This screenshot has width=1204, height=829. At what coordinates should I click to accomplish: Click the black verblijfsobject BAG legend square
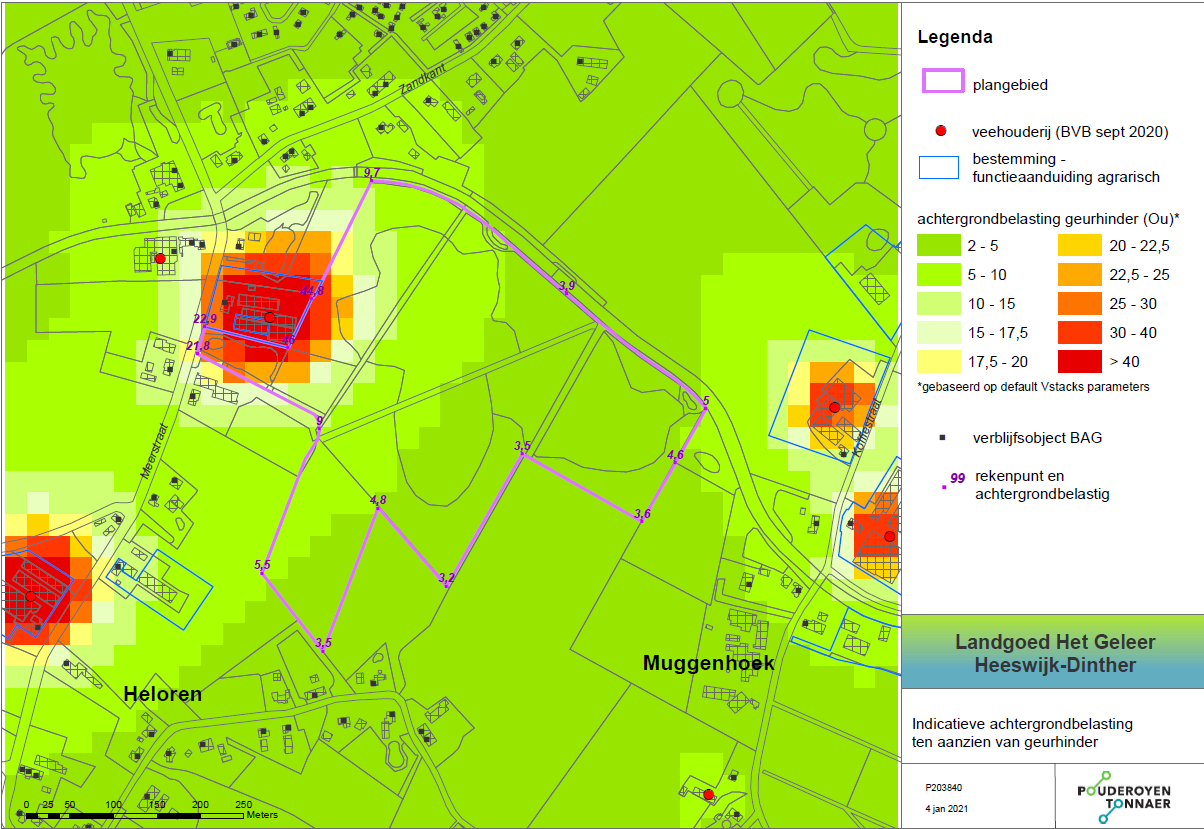point(942,437)
